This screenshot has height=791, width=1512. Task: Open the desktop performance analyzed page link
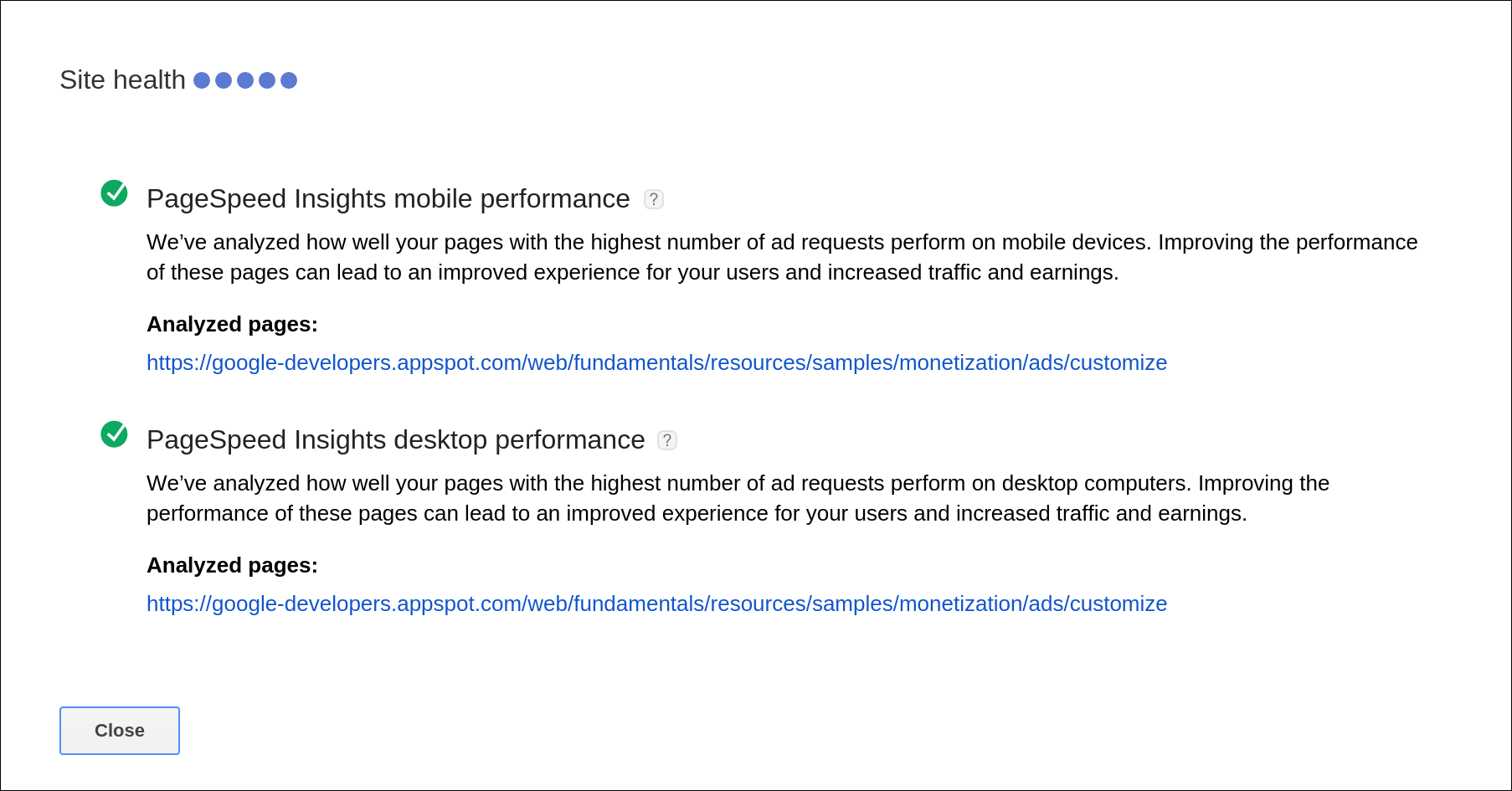(656, 604)
